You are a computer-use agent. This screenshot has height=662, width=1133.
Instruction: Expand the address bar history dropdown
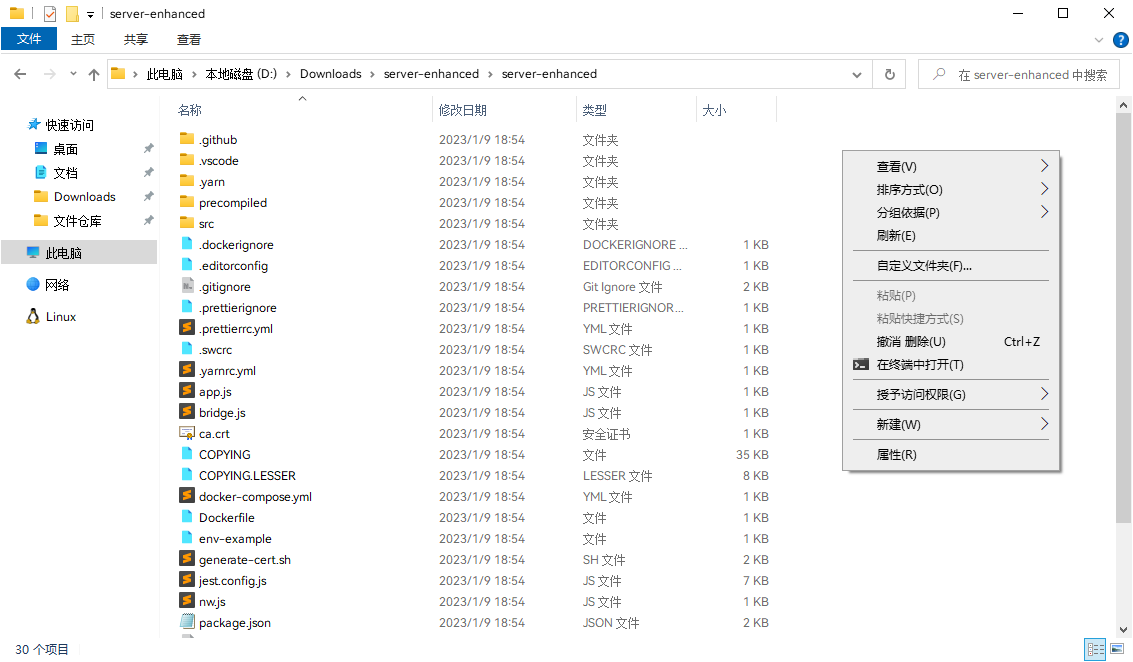[x=857, y=74]
